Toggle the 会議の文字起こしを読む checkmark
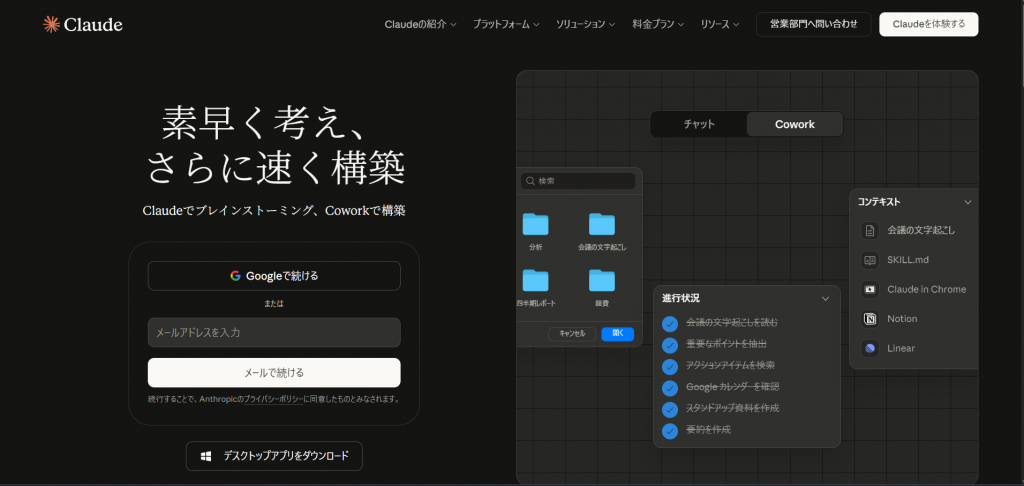The width and height of the screenshot is (1024, 486). pos(670,322)
